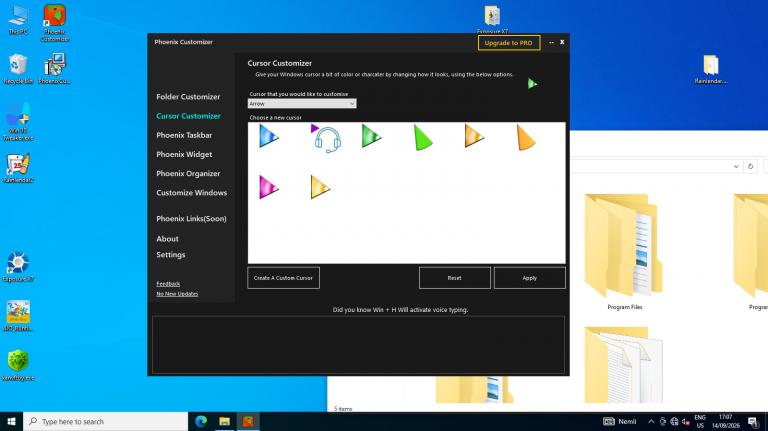Select the Program Files folder in Explorer
This screenshot has width=768, height=431.
pos(624,252)
